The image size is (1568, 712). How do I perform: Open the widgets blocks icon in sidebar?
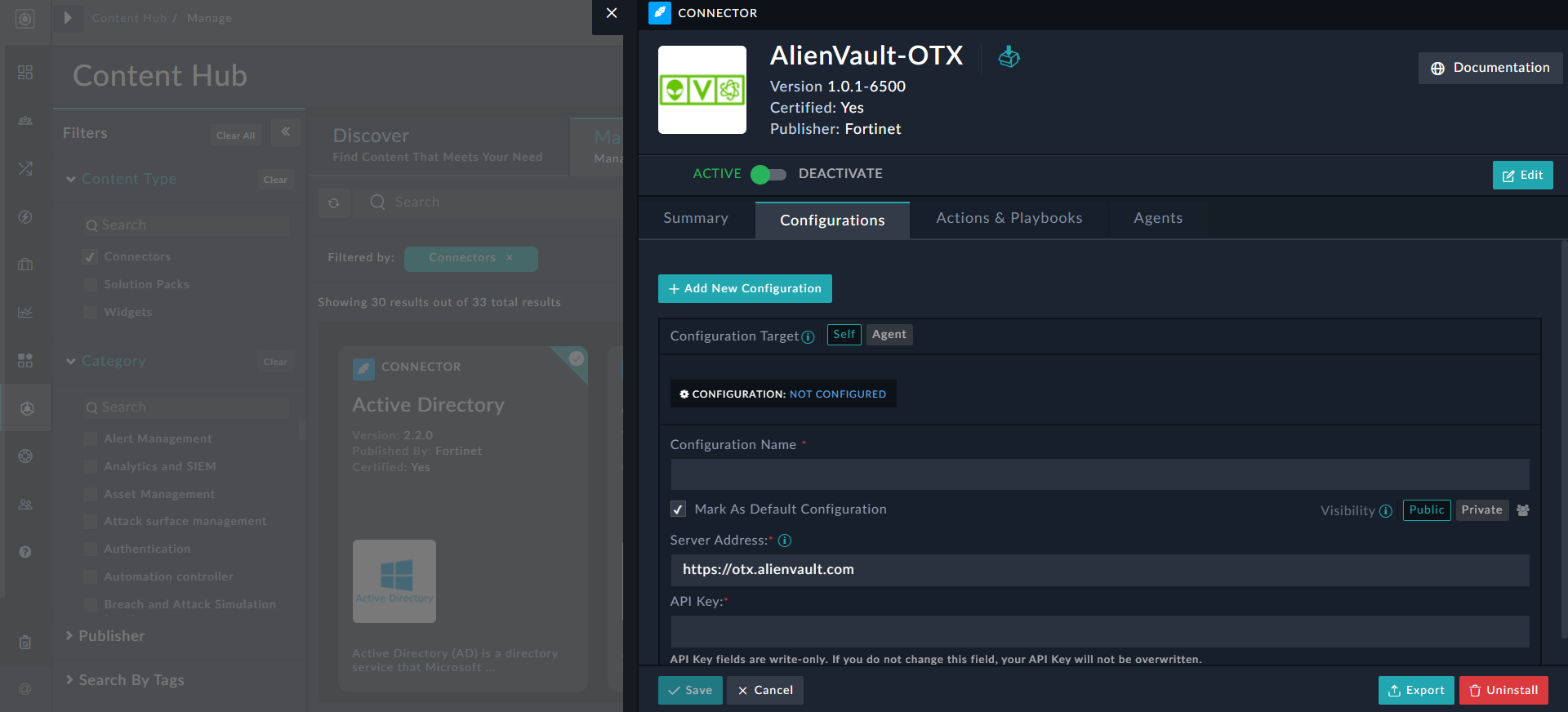(x=25, y=360)
